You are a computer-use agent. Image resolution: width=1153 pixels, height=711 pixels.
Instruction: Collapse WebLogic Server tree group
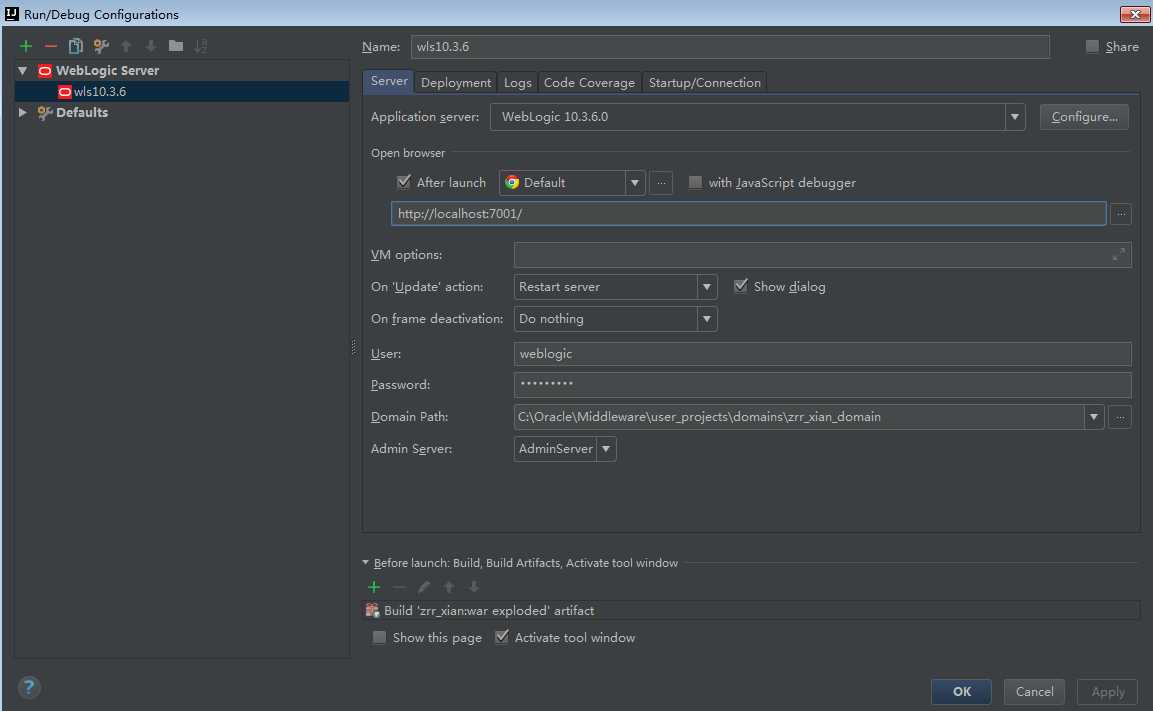tap(23, 71)
